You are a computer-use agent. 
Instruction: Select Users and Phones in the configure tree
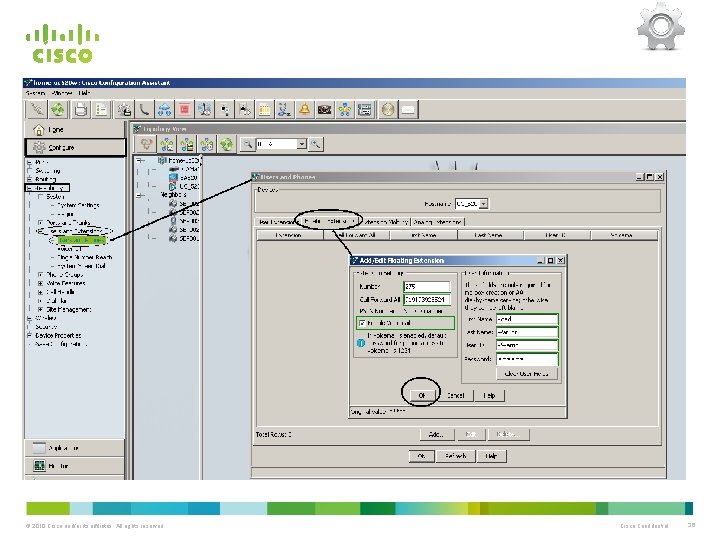(x=81, y=240)
